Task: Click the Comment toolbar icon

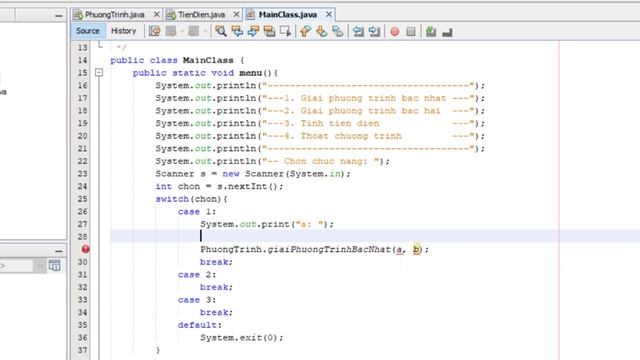Action: [x=431, y=31]
